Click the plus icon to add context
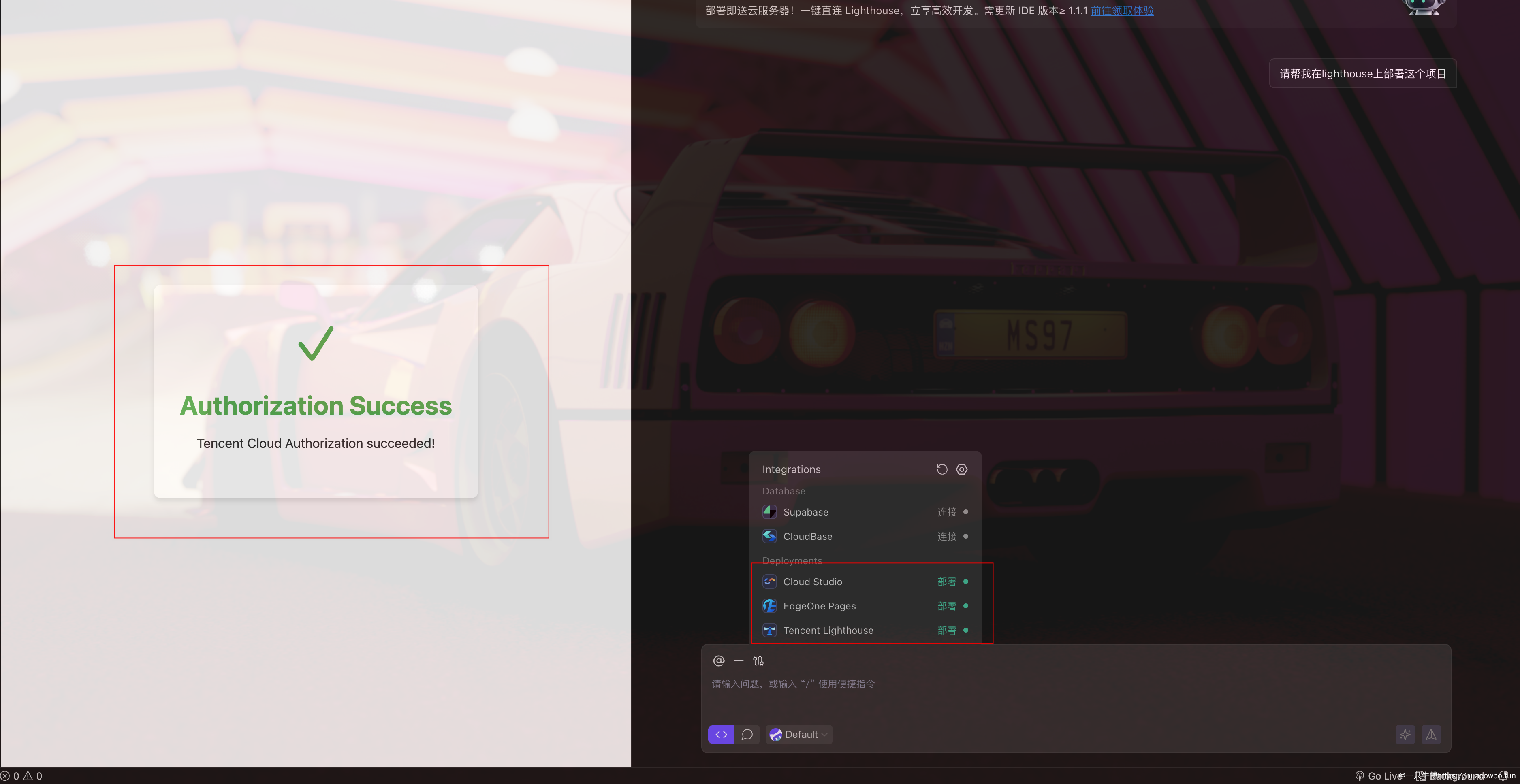This screenshot has width=1520, height=784. pyautogui.click(x=739, y=661)
